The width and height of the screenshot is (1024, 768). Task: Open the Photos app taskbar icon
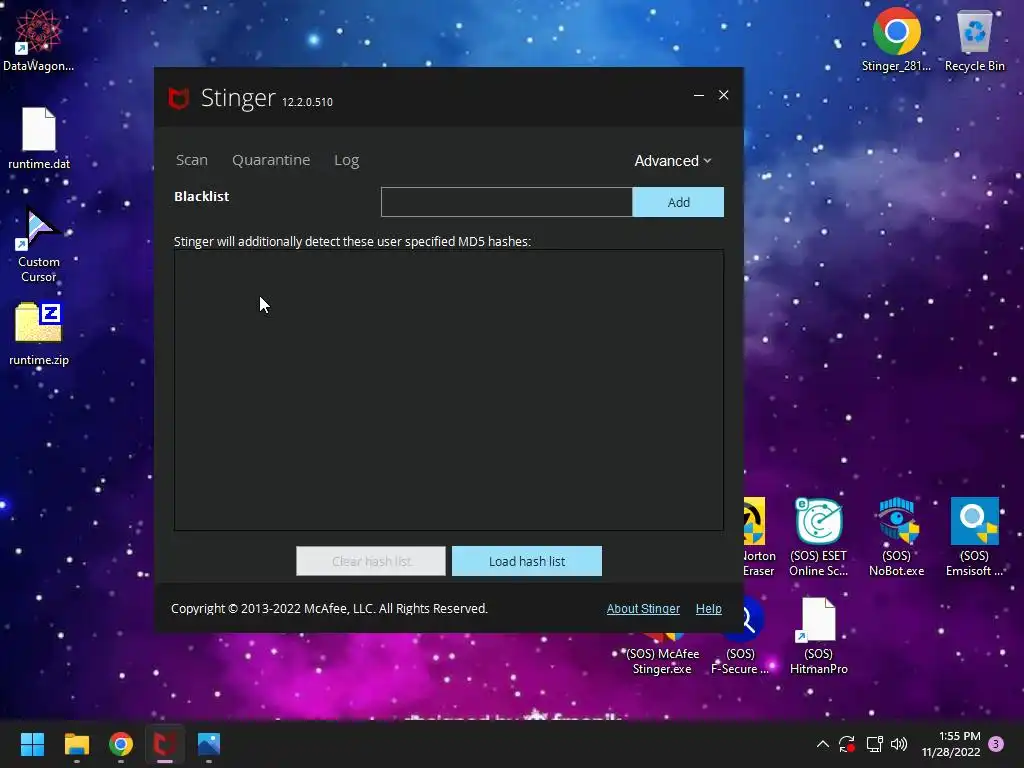[x=209, y=744]
